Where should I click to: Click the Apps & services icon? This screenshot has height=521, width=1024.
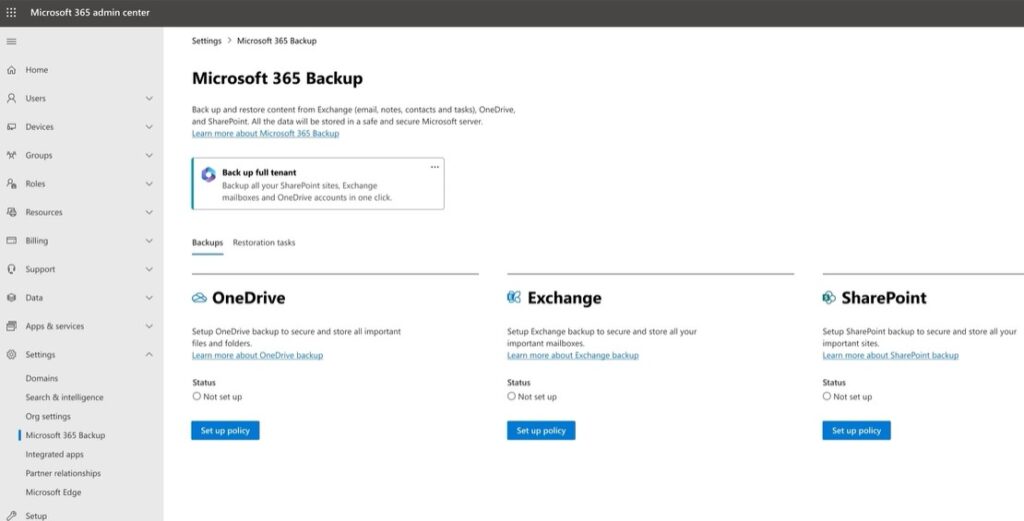coord(11,326)
